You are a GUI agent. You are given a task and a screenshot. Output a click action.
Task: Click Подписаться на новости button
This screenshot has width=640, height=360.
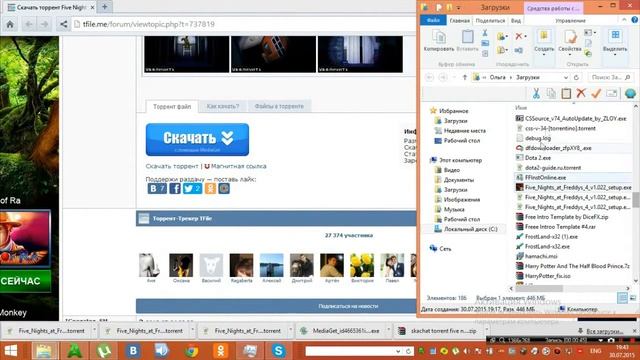348,306
